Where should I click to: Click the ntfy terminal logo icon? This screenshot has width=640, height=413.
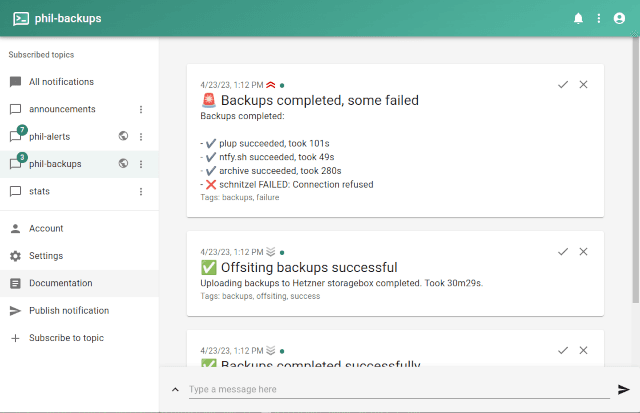(21, 18)
